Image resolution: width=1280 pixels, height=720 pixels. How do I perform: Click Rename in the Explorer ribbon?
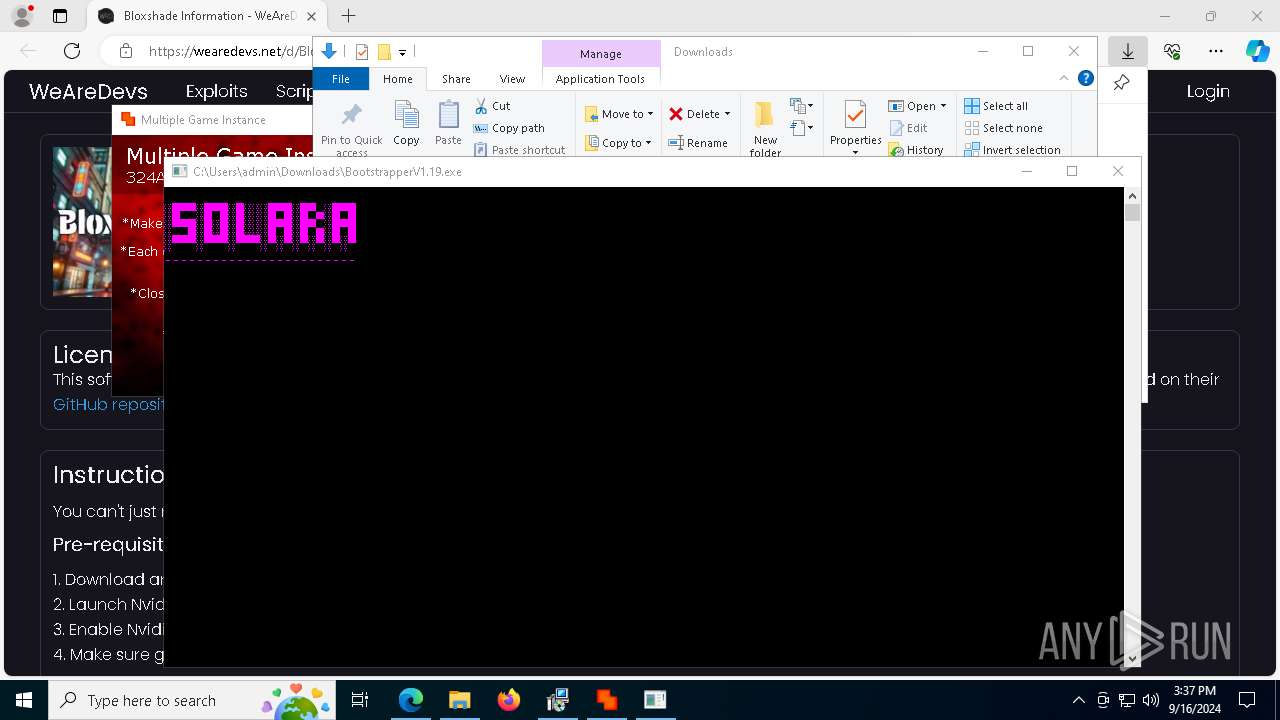pyautogui.click(x=698, y=143)
